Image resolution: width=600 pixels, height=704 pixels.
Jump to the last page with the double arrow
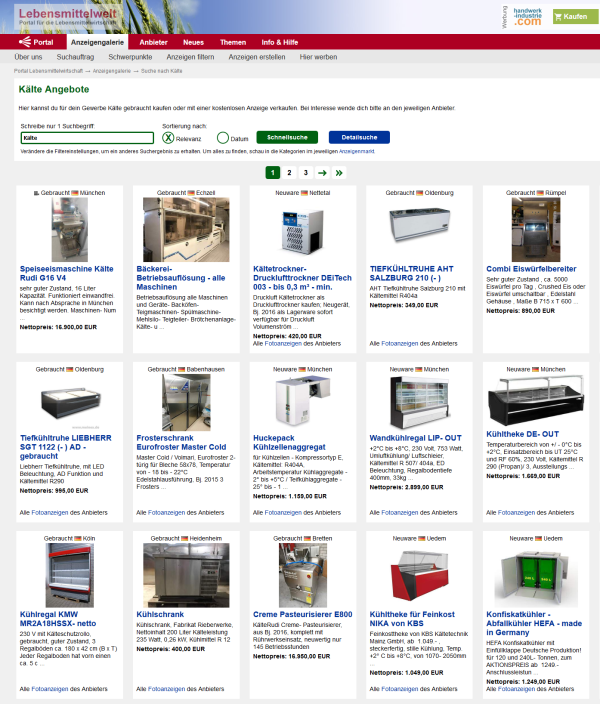[x=339, y=173]
